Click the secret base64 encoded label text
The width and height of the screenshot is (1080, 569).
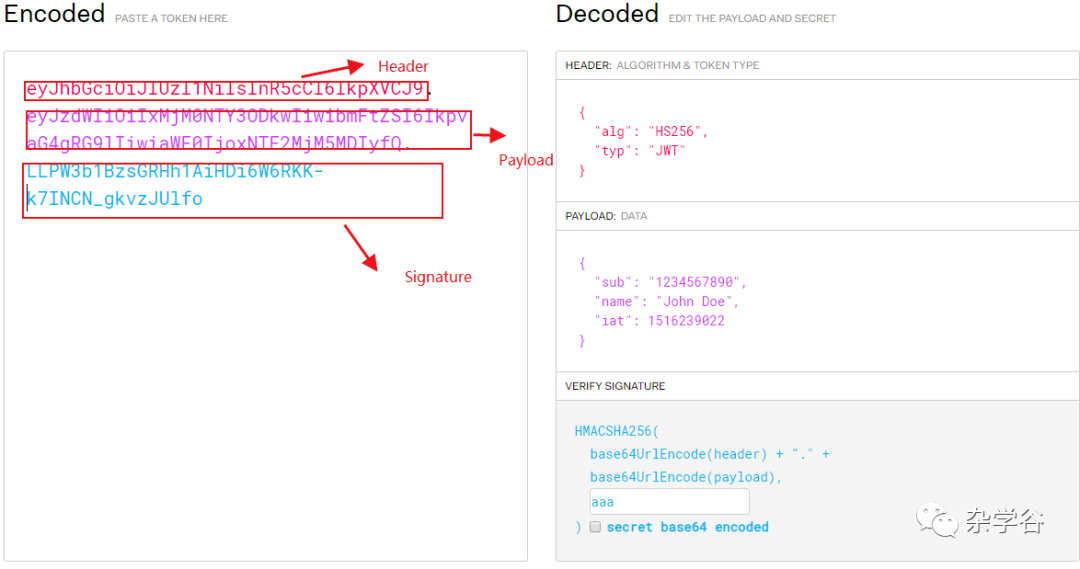click(x=687, y=527)
